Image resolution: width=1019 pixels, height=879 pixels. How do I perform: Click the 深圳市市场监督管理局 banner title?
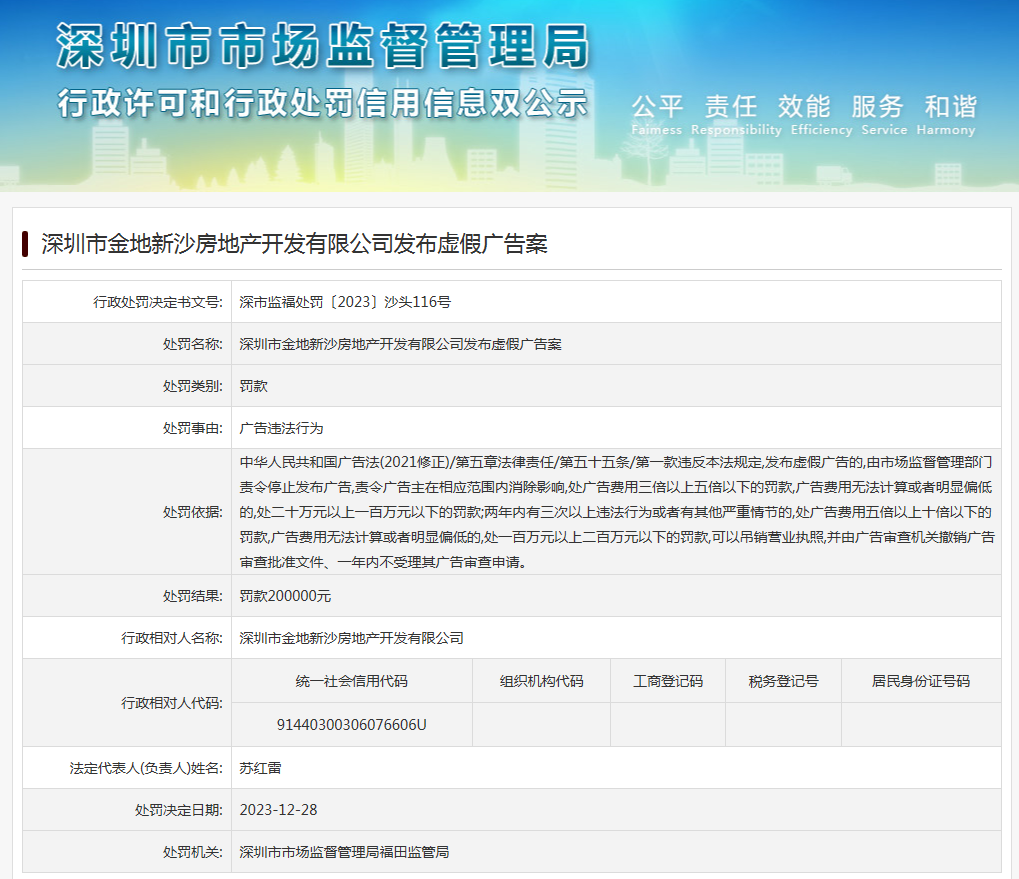(x=322, y=47)
